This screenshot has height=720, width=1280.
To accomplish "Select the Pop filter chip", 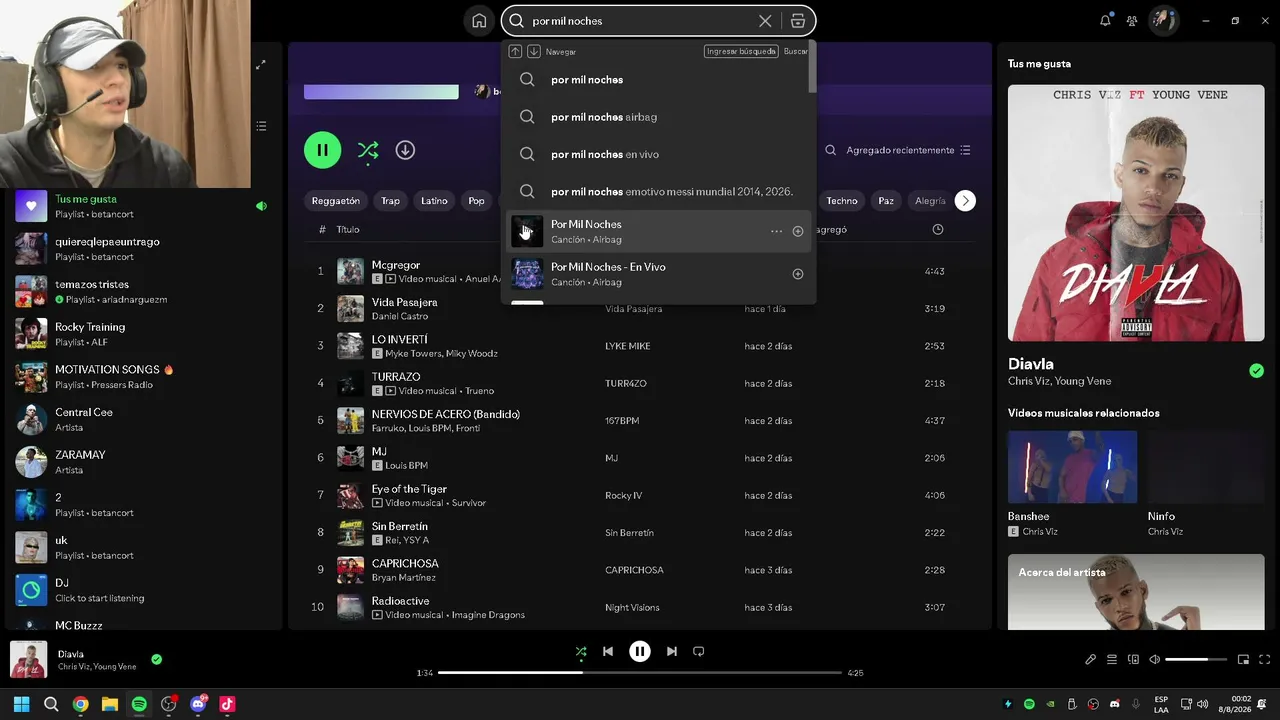I will click(477, 201).
